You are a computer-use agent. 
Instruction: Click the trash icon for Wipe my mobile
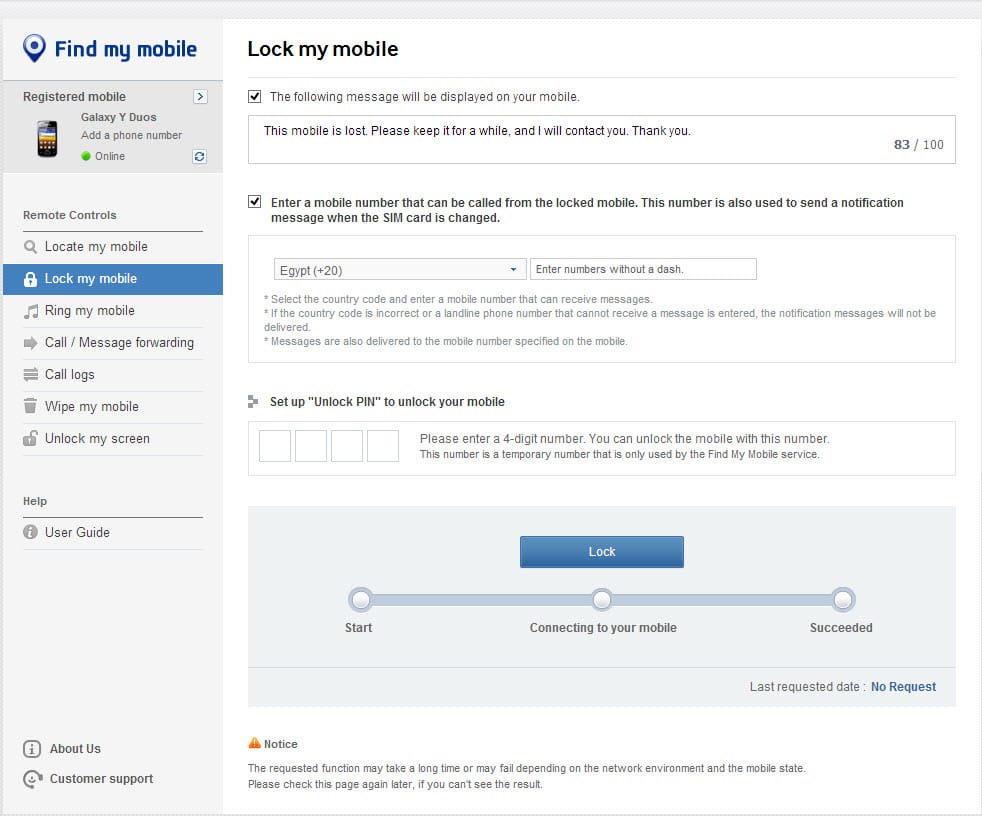click(31, 407)
